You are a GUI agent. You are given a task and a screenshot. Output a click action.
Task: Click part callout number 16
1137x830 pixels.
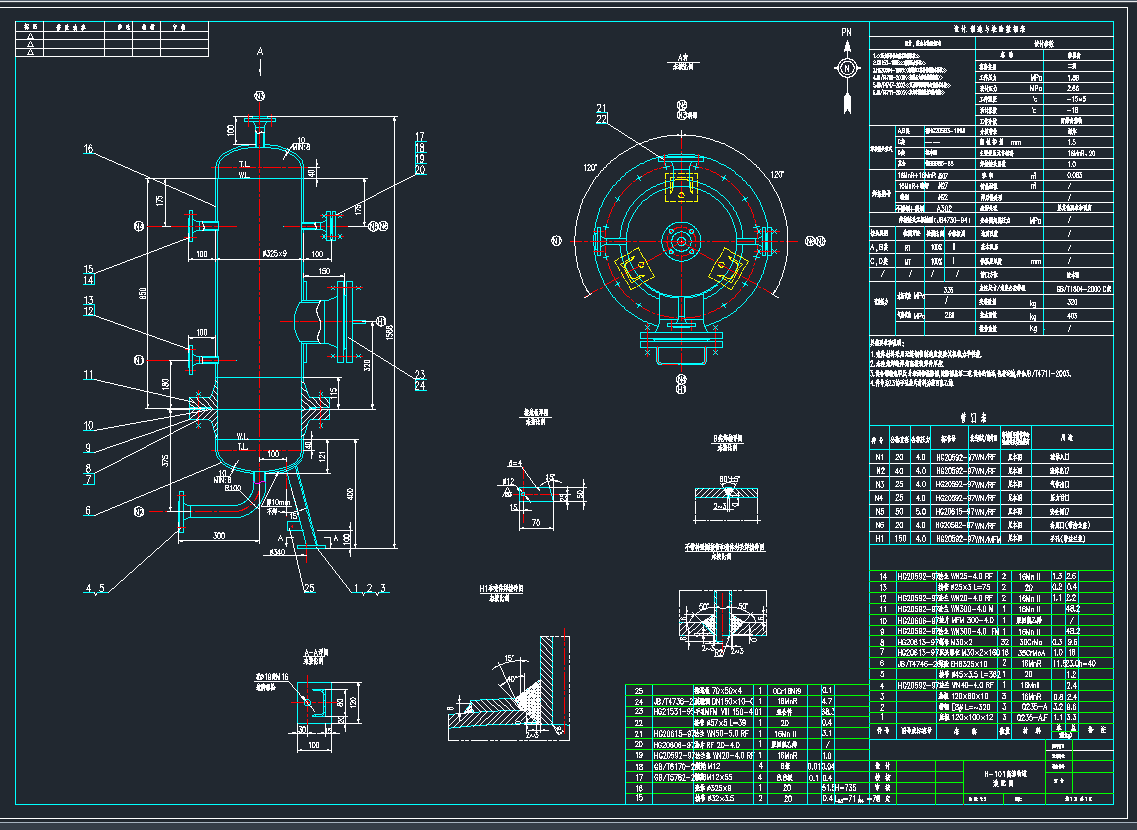[88, 150]
